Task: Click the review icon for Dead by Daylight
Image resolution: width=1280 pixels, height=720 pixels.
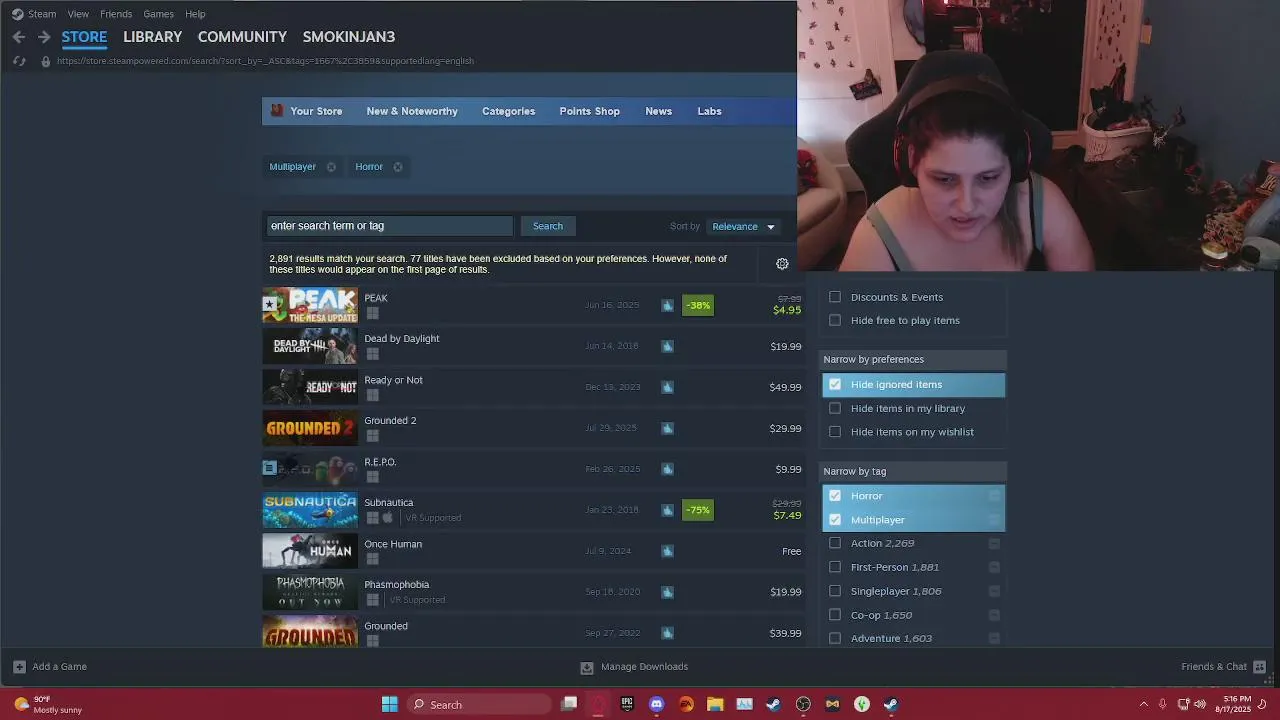Action: pos(667,346)
